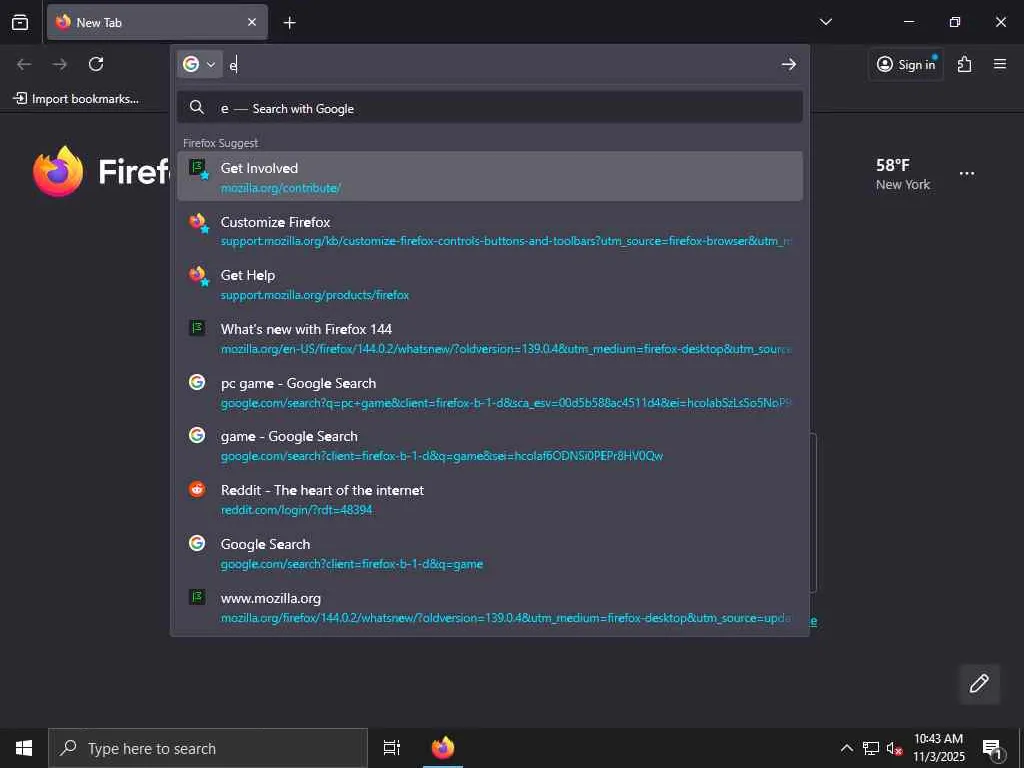The image size is (1024, 768).
Task: Click the mozilla.org/contribute/ URL
Action: [x=281, y=188]
